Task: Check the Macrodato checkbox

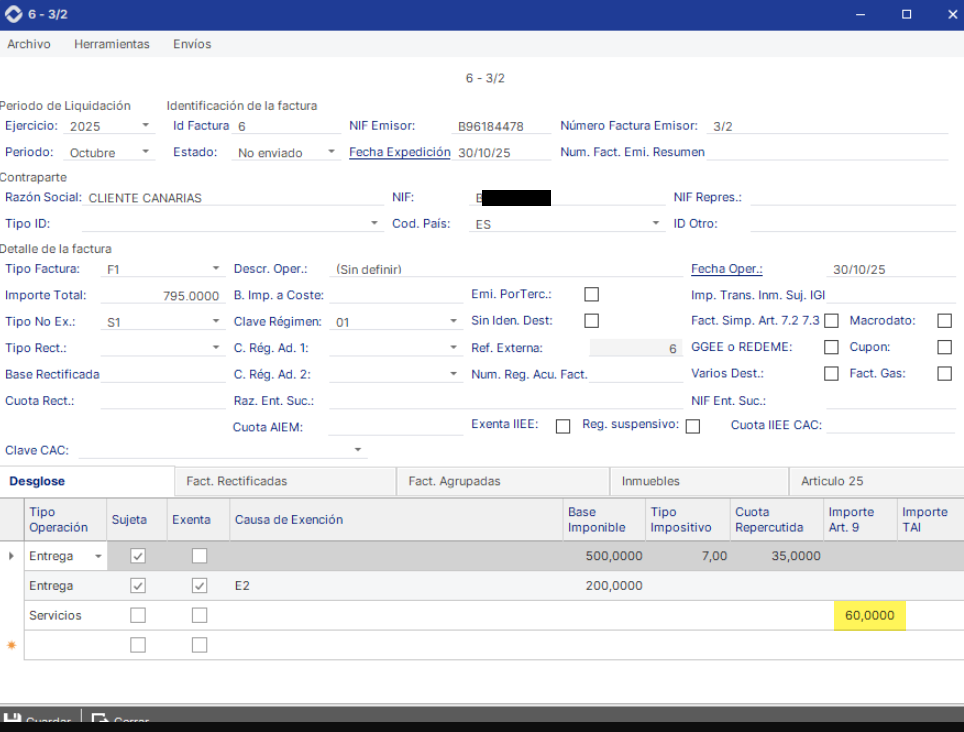Action: pos(944,321)
